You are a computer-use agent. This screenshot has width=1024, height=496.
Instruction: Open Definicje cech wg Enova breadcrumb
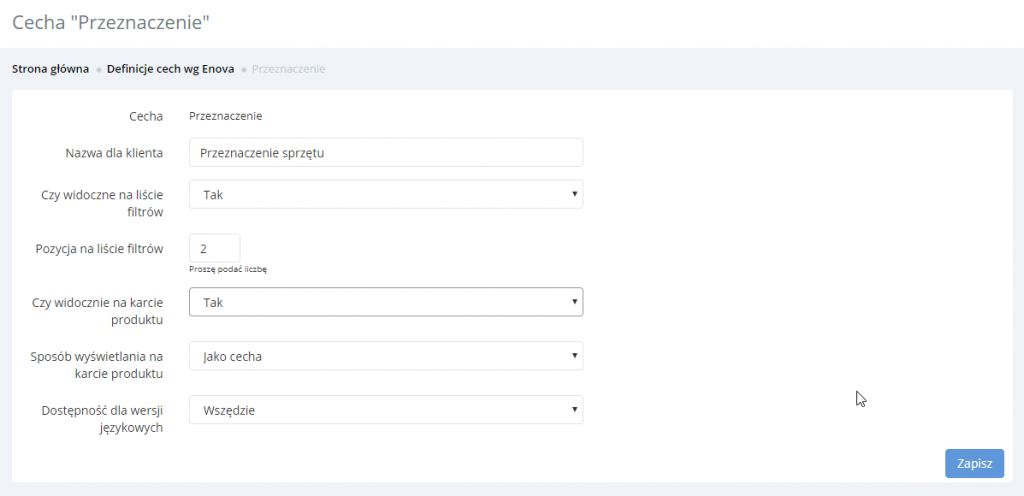[x=170, y=69]
